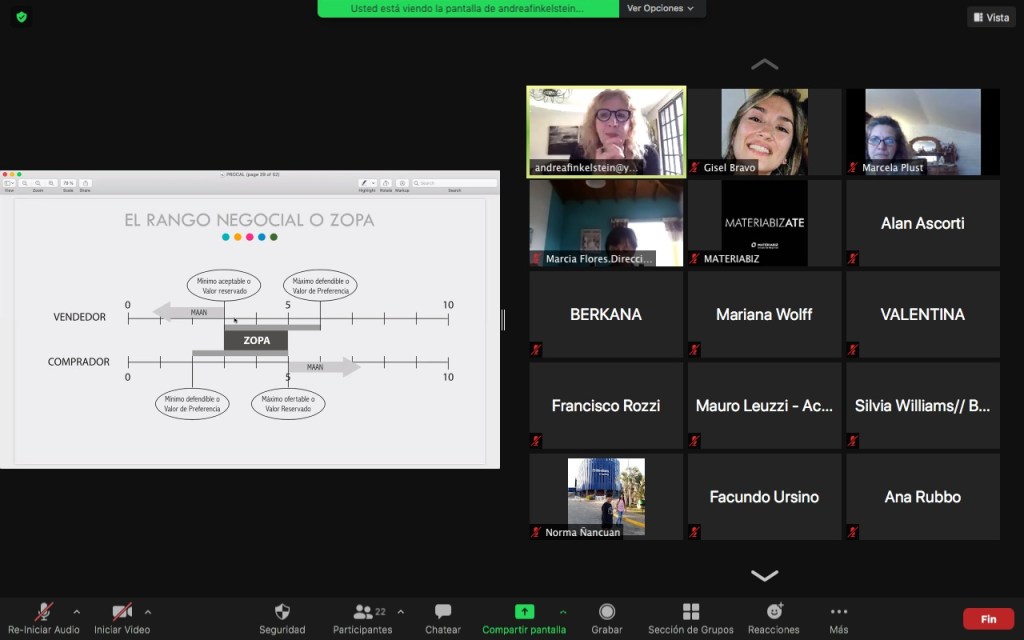Toggle Re-iniciar Audio microphone
Image resolution: width=1024 pixels, height=640 pixels.
pyautogui.click(x=44, y=612)
